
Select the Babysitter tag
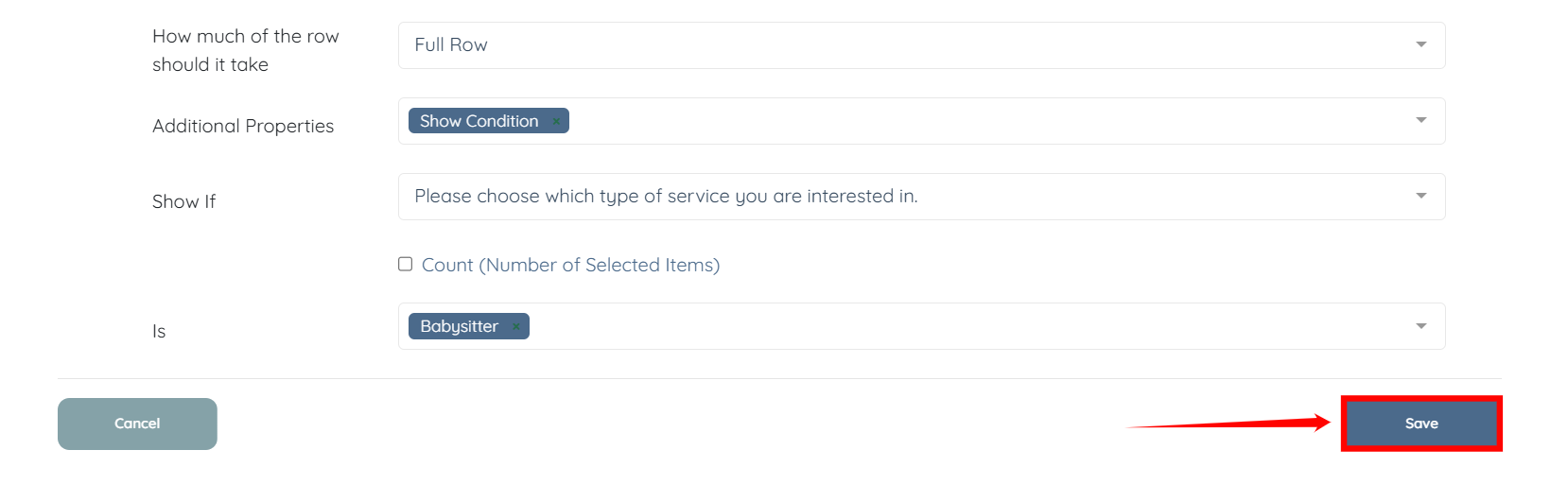(459, 326)
